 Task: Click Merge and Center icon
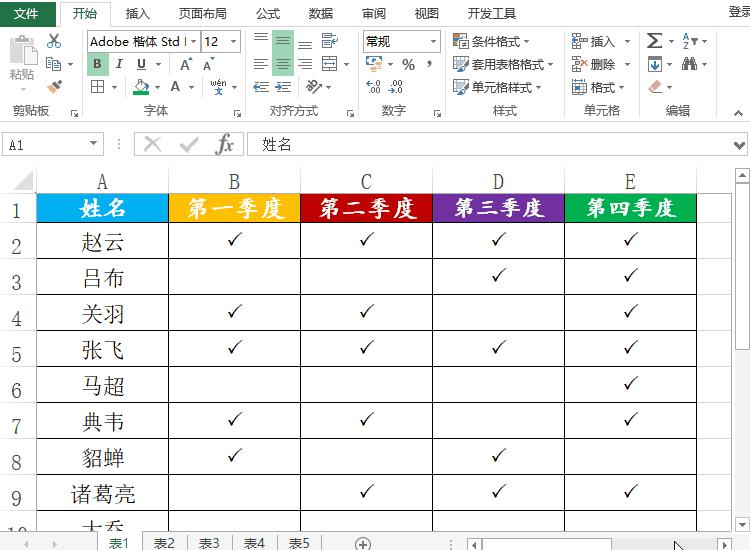click(x=330, y=64)
